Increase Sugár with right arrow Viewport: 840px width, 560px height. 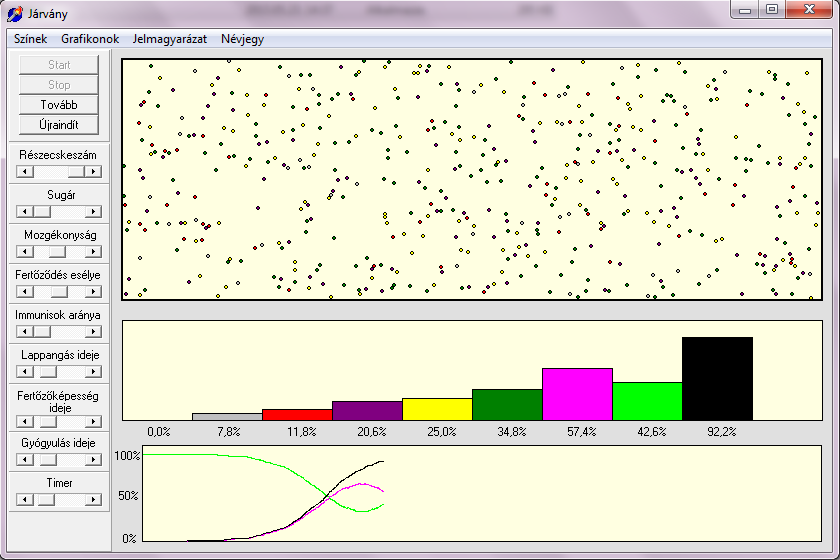click(x=93, y=212)
